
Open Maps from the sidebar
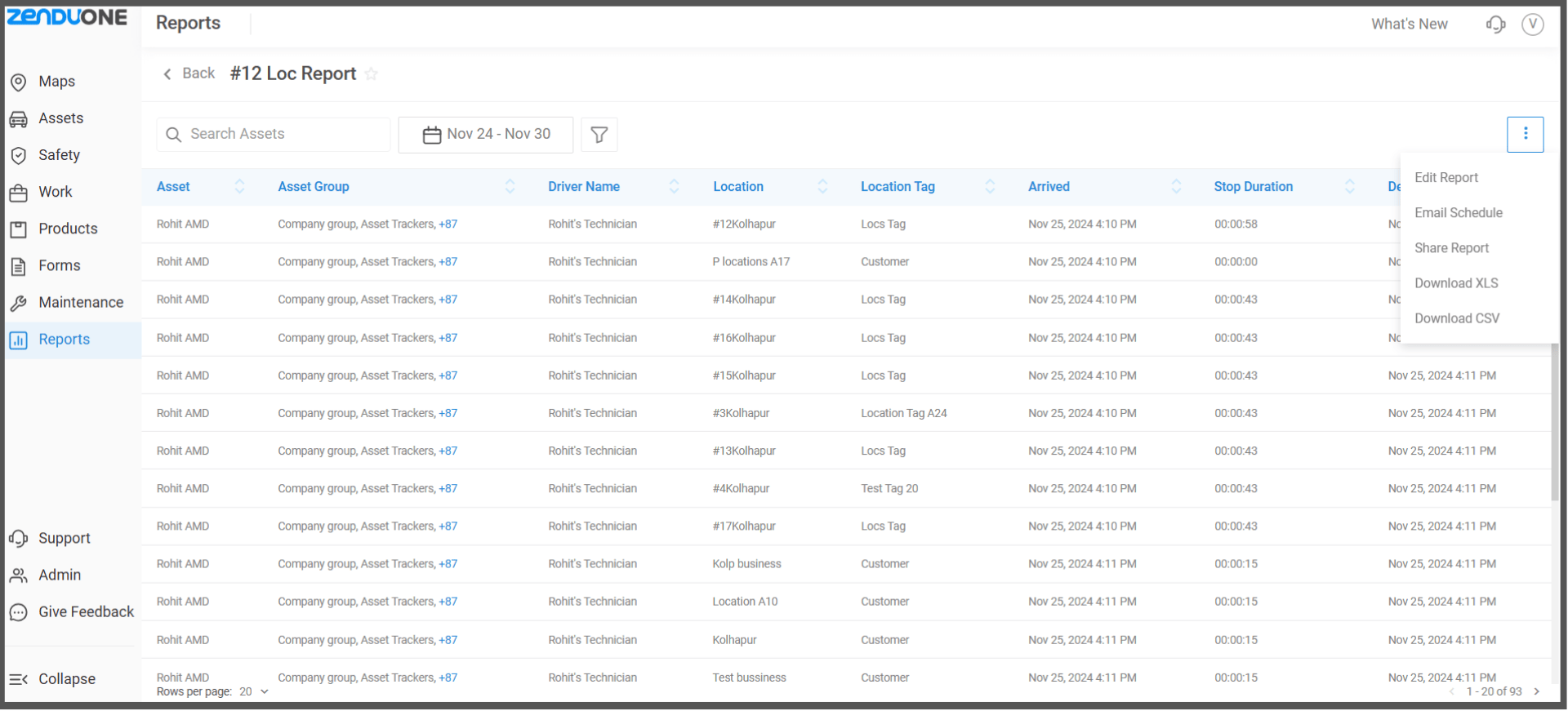(x=56, y=82)
